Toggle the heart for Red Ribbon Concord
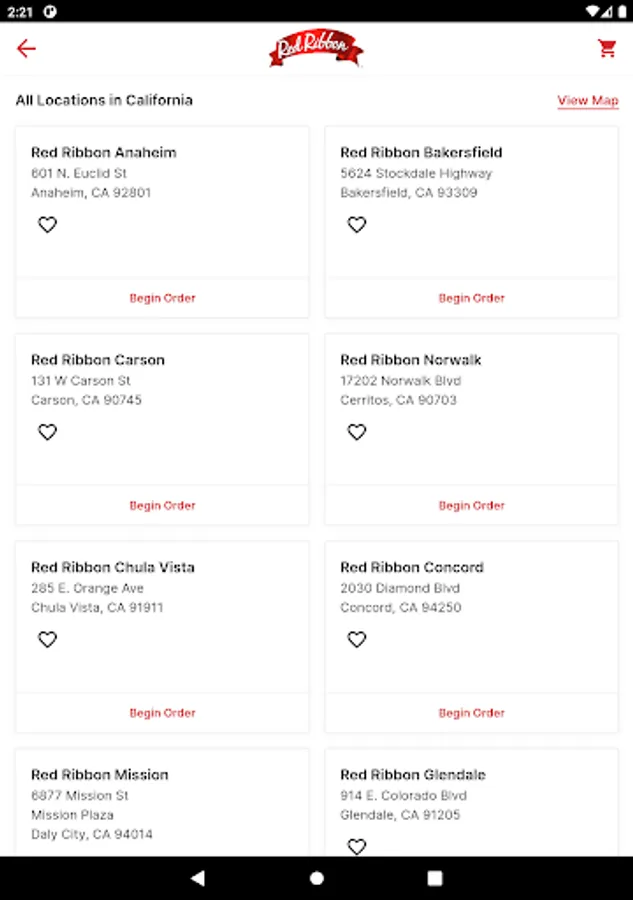 [x=357, y=639]
